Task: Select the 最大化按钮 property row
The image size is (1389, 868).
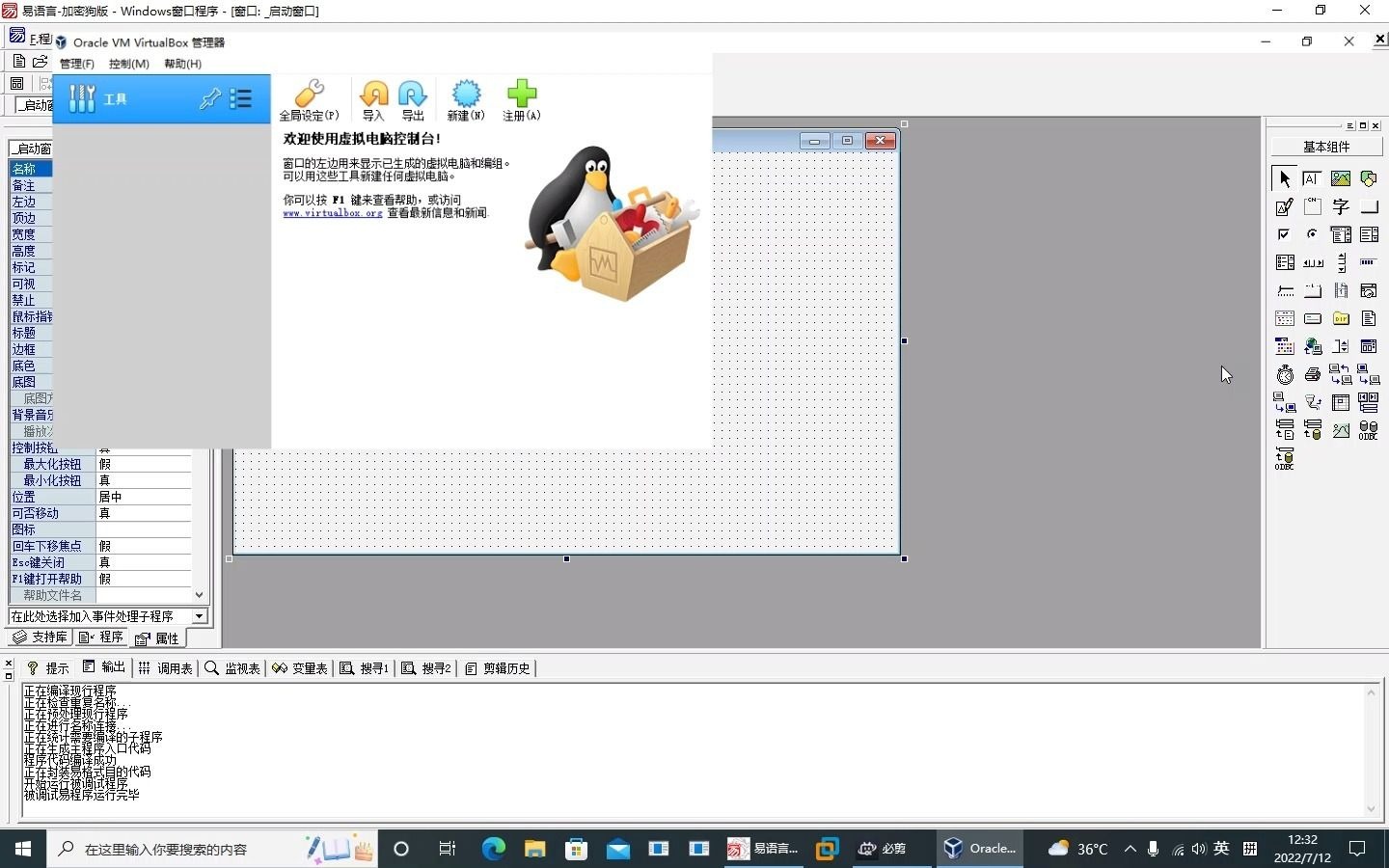Action: coord(101,464)
